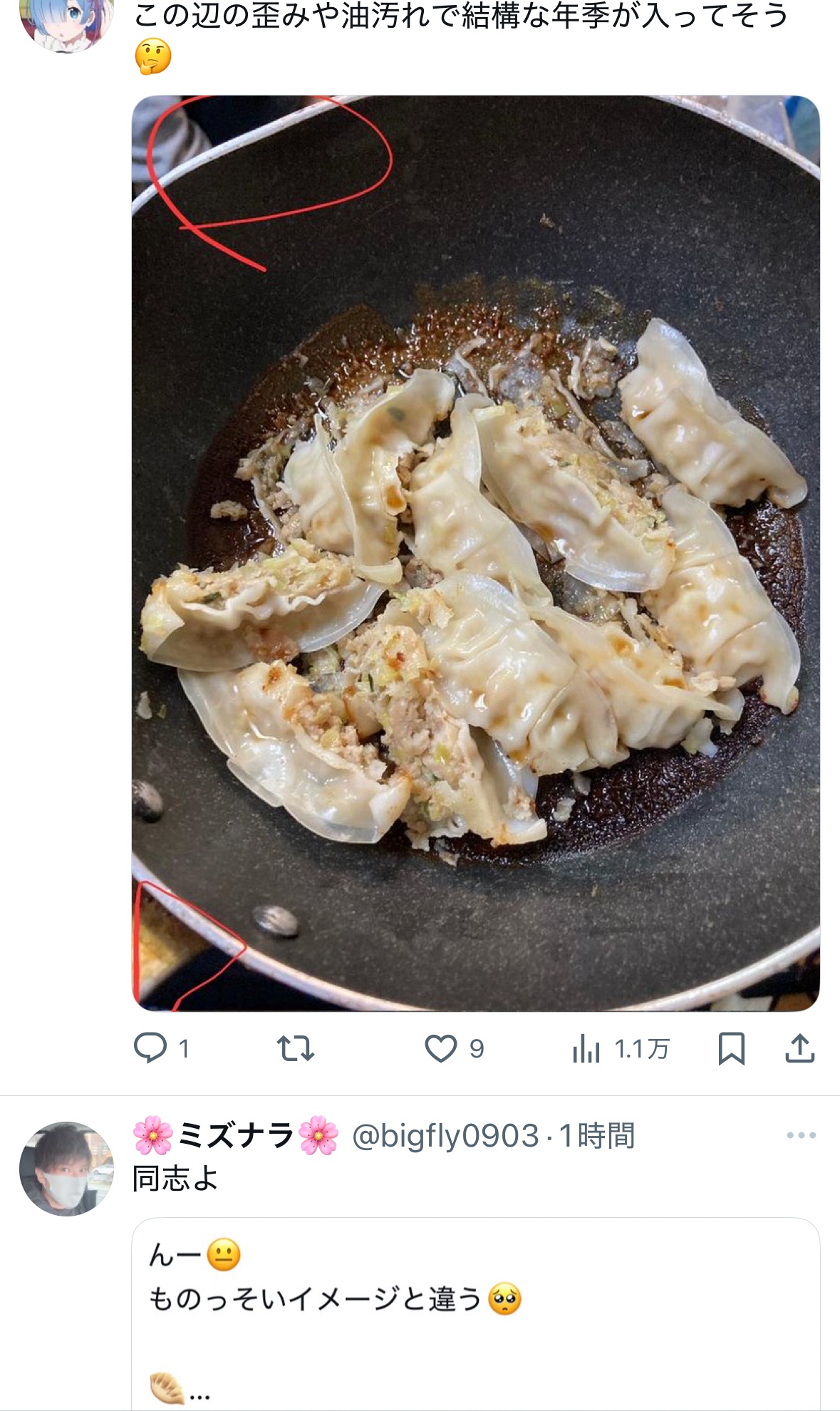
Task: Tap the んー line in the quoted post
Action: coord(195,1255)
